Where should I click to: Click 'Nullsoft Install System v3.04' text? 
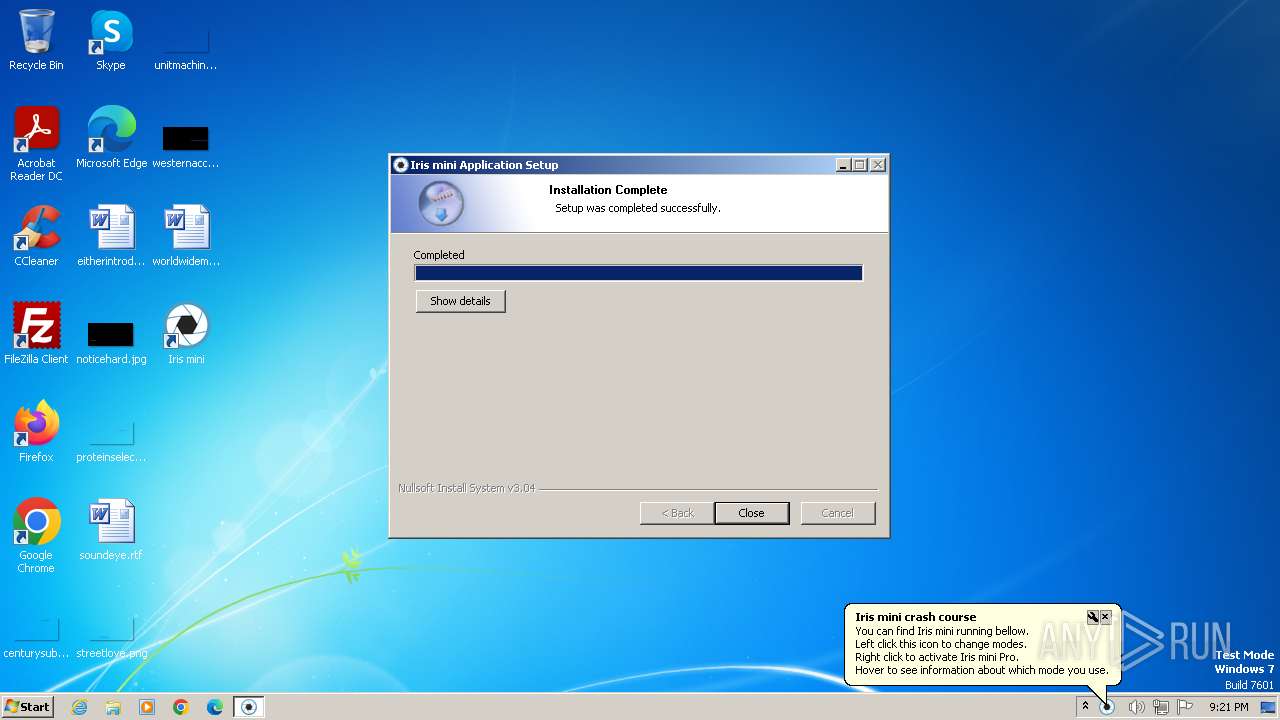(466, 488)
